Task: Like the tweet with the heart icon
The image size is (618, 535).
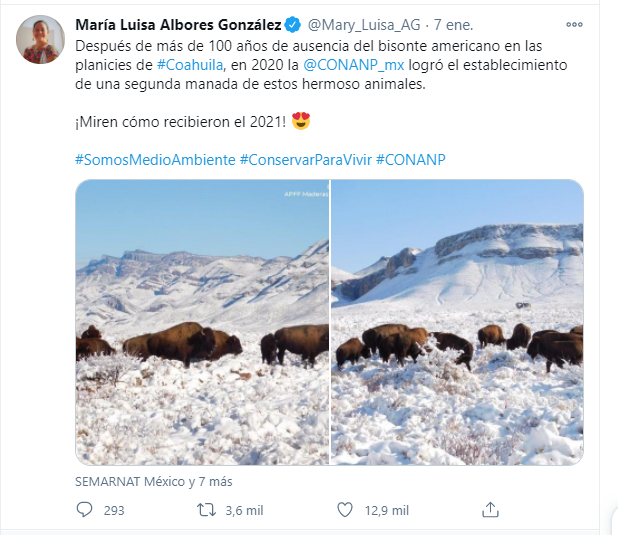Action: [x=345, y=510]
